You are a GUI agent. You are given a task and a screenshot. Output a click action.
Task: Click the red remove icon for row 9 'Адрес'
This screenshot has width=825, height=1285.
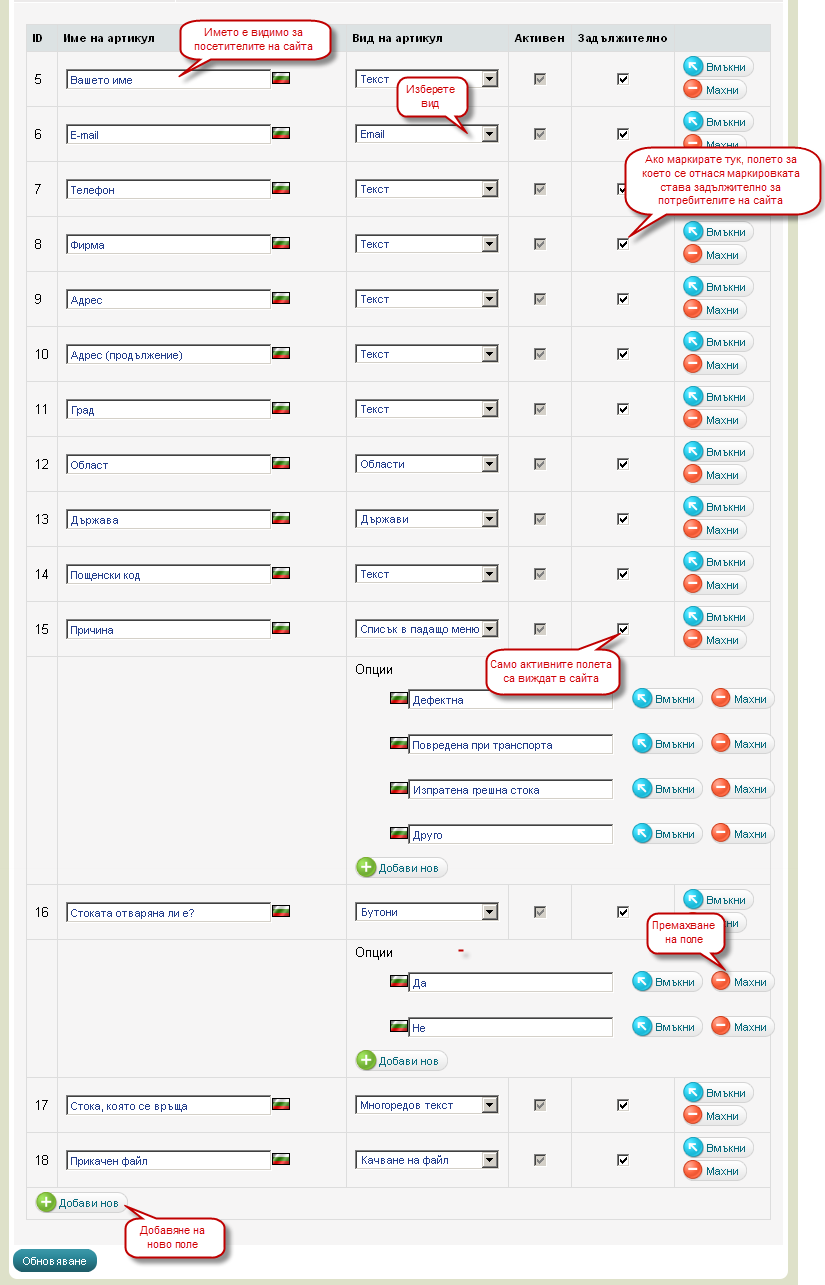click(694, 310)
